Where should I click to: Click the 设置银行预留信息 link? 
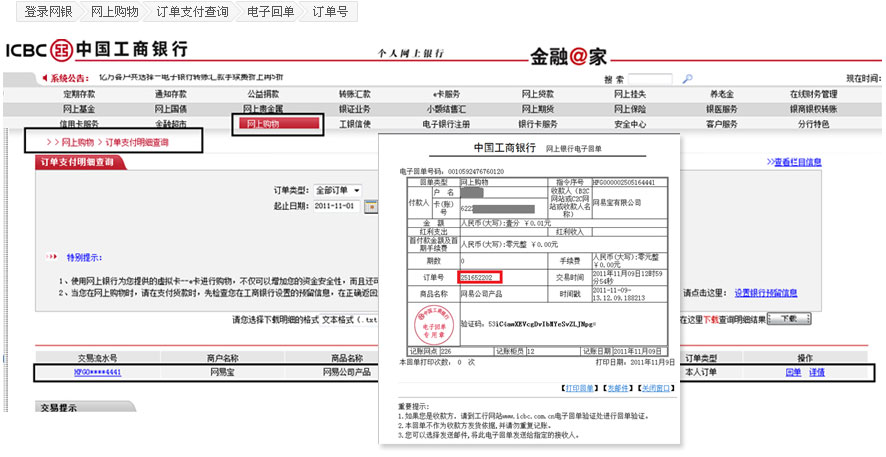tap(766, 293)
